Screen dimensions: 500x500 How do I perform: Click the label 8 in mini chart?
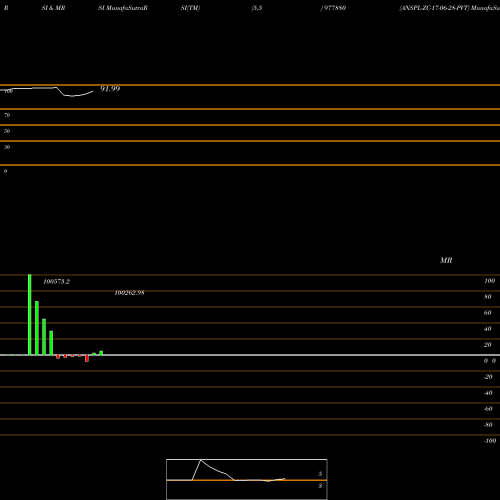[320, 486]
